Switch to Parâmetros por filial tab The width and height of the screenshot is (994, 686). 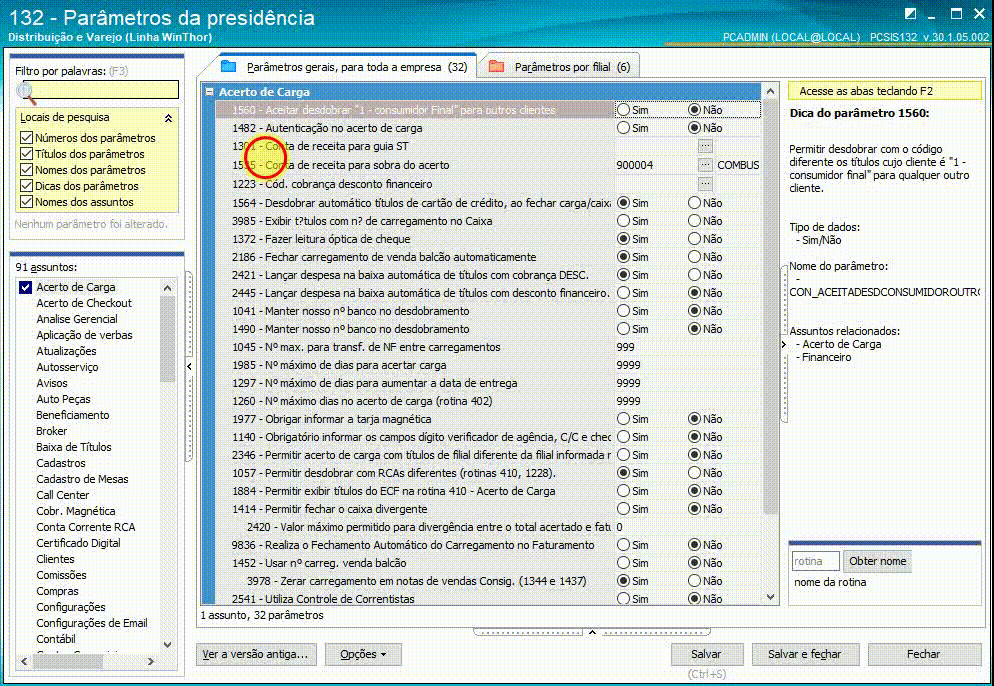pyautogui.click(x=559, y=67)
